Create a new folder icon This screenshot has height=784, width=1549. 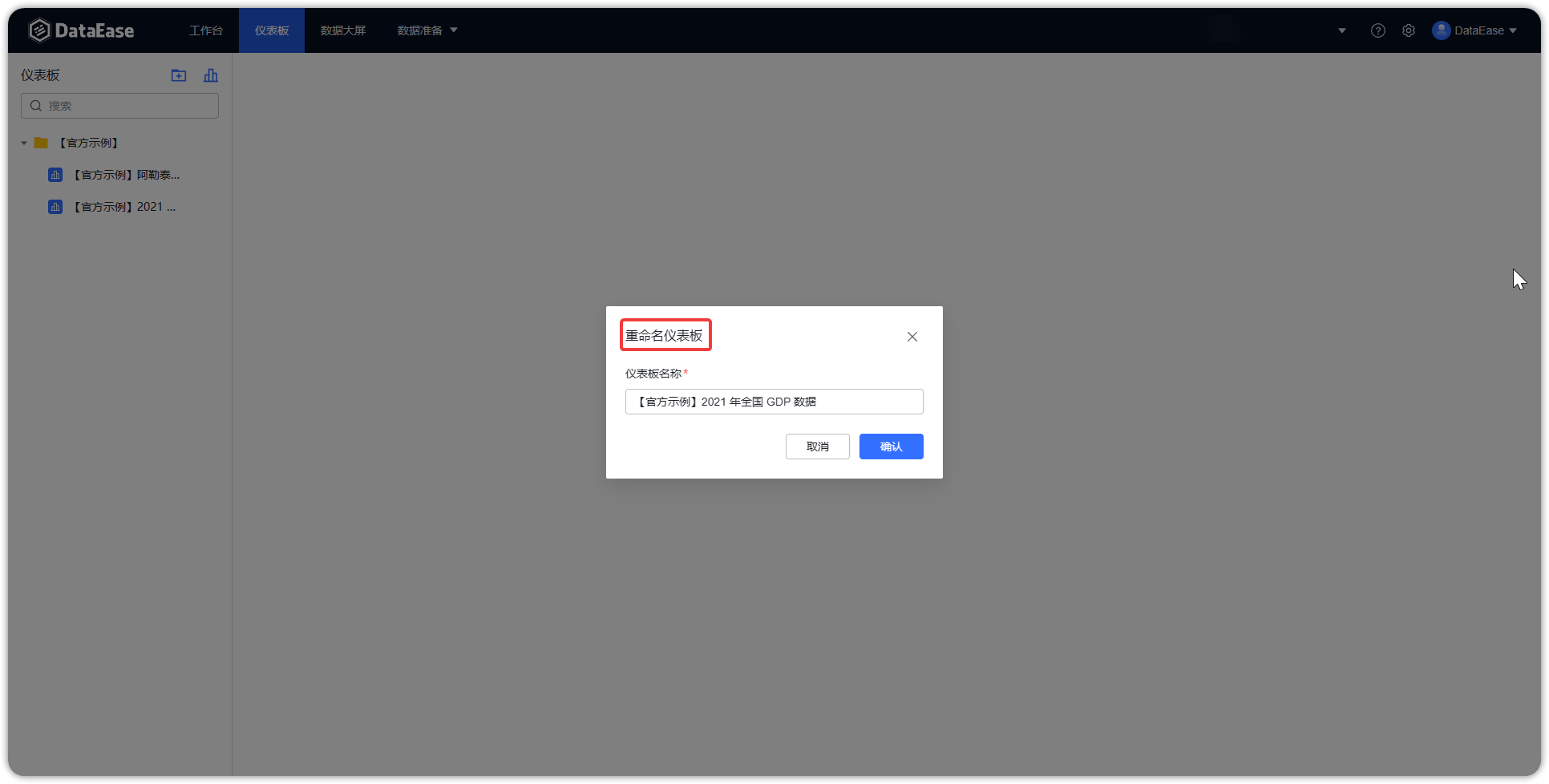179,75
